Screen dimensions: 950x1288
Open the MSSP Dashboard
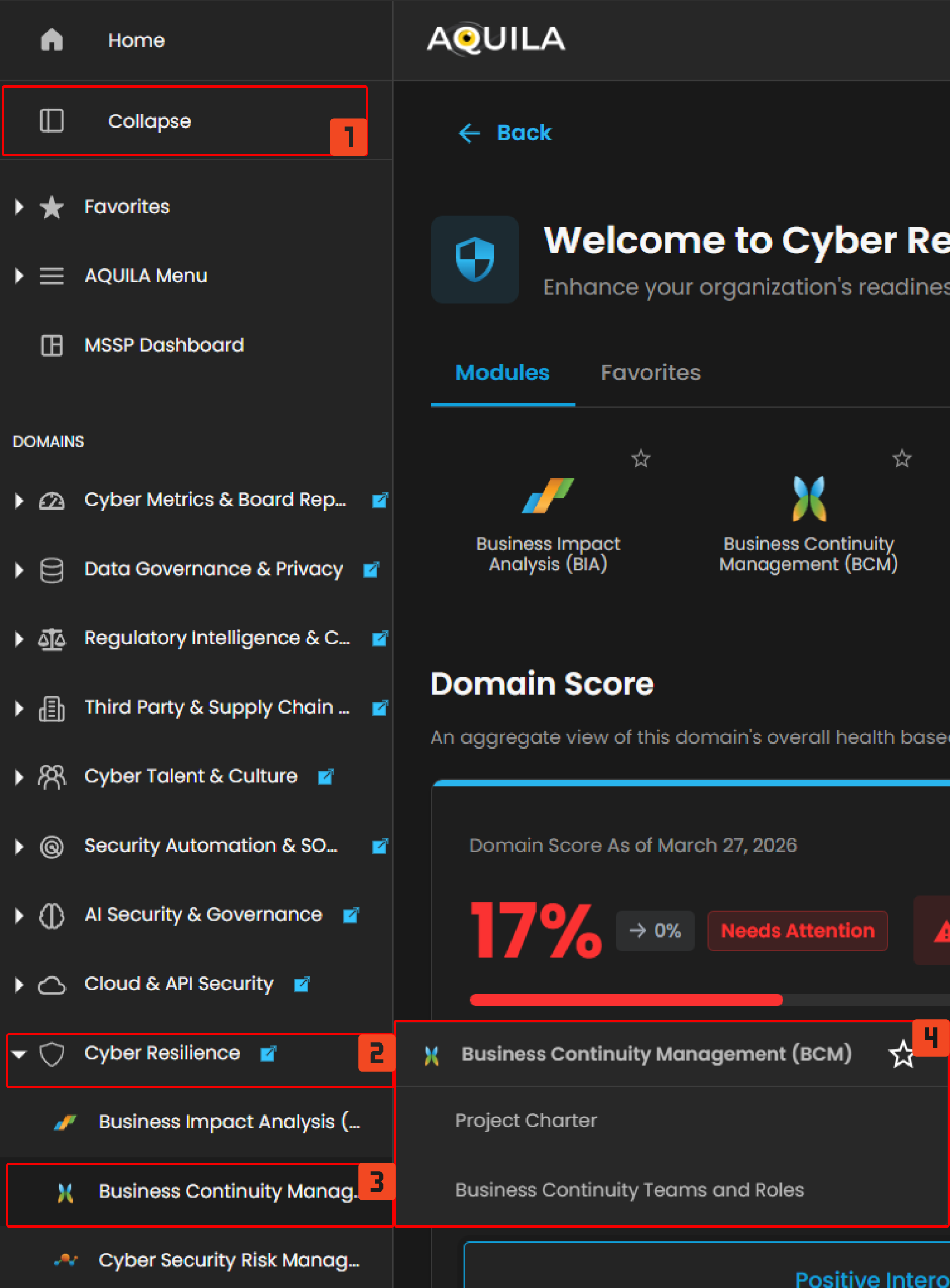click(164, 345)
